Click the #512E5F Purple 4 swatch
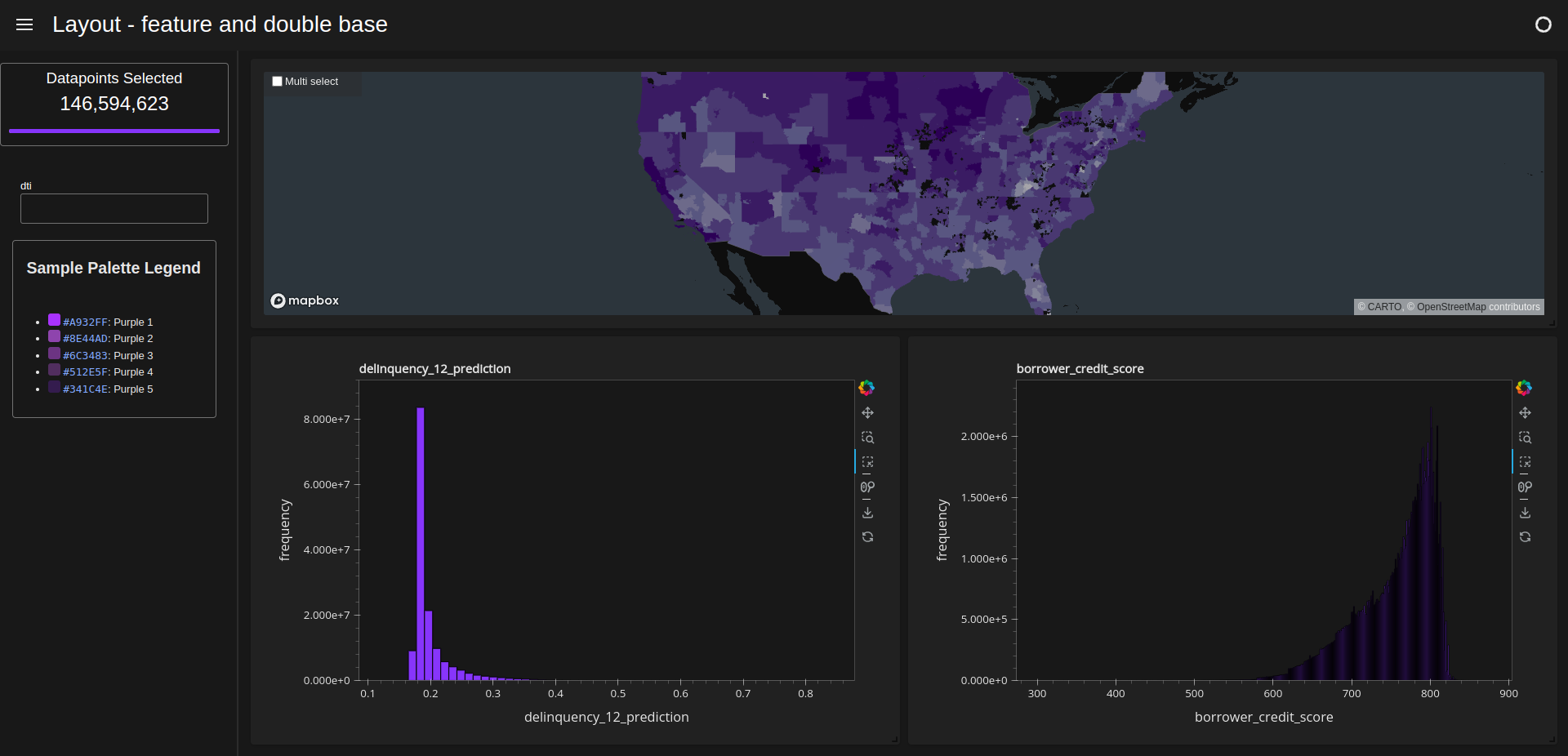Image resolution: width=1568 pixels, height=756 pixels. pyautogui.click(x=54, y=370)
